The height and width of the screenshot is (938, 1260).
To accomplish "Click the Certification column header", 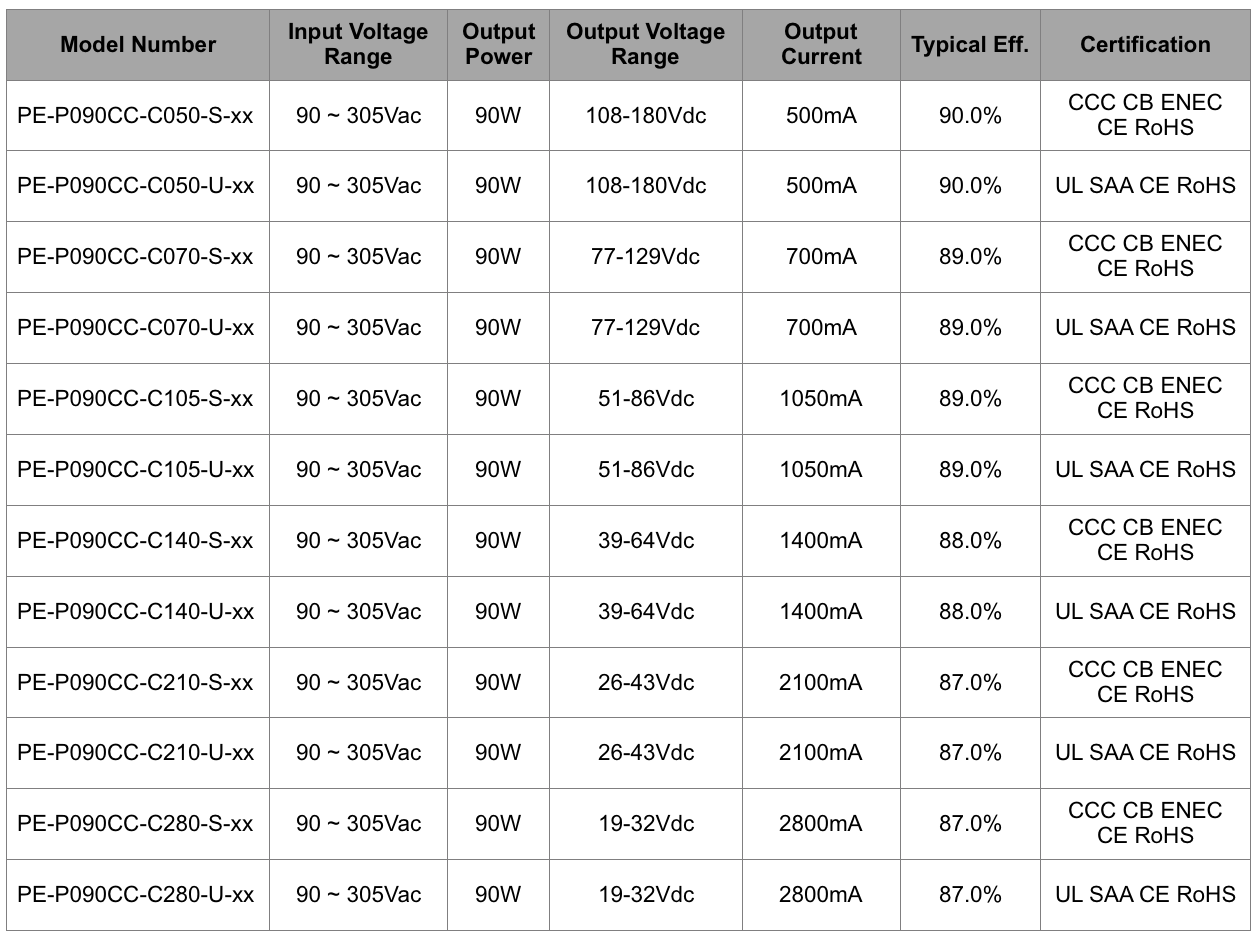I will [1145, 45].
